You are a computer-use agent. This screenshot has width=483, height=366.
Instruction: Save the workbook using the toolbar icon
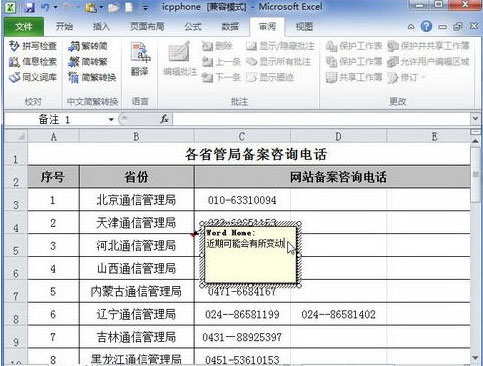pos(30,7)
